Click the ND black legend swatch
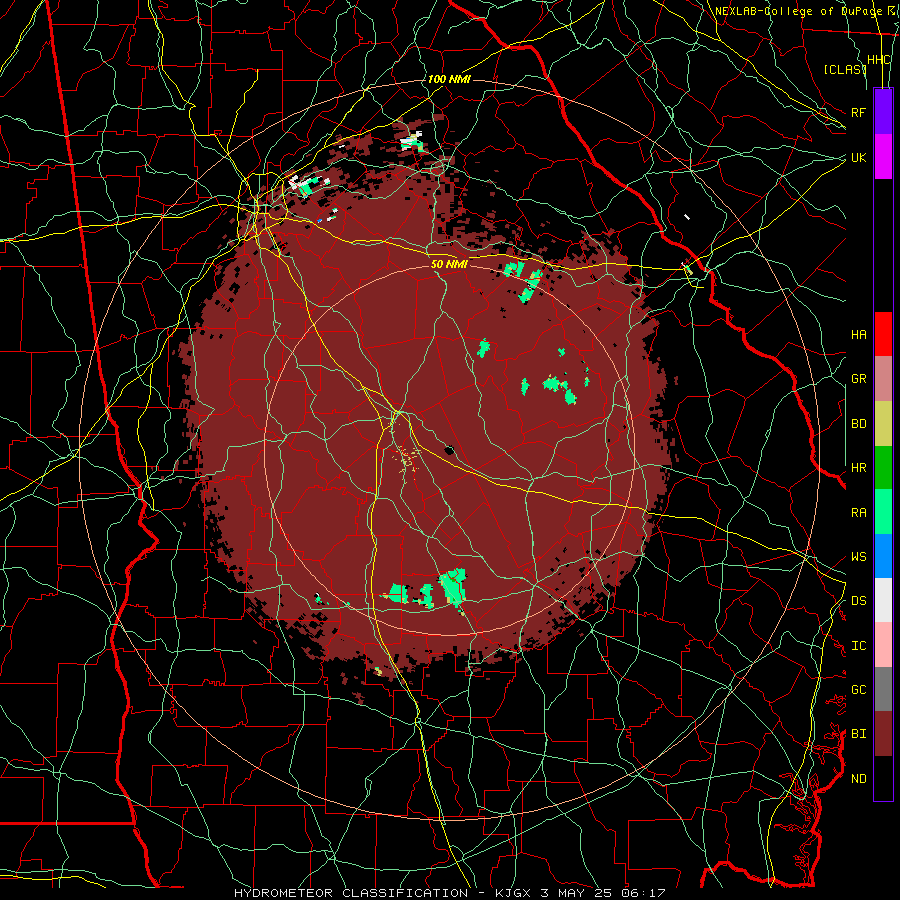 [883, 778]
